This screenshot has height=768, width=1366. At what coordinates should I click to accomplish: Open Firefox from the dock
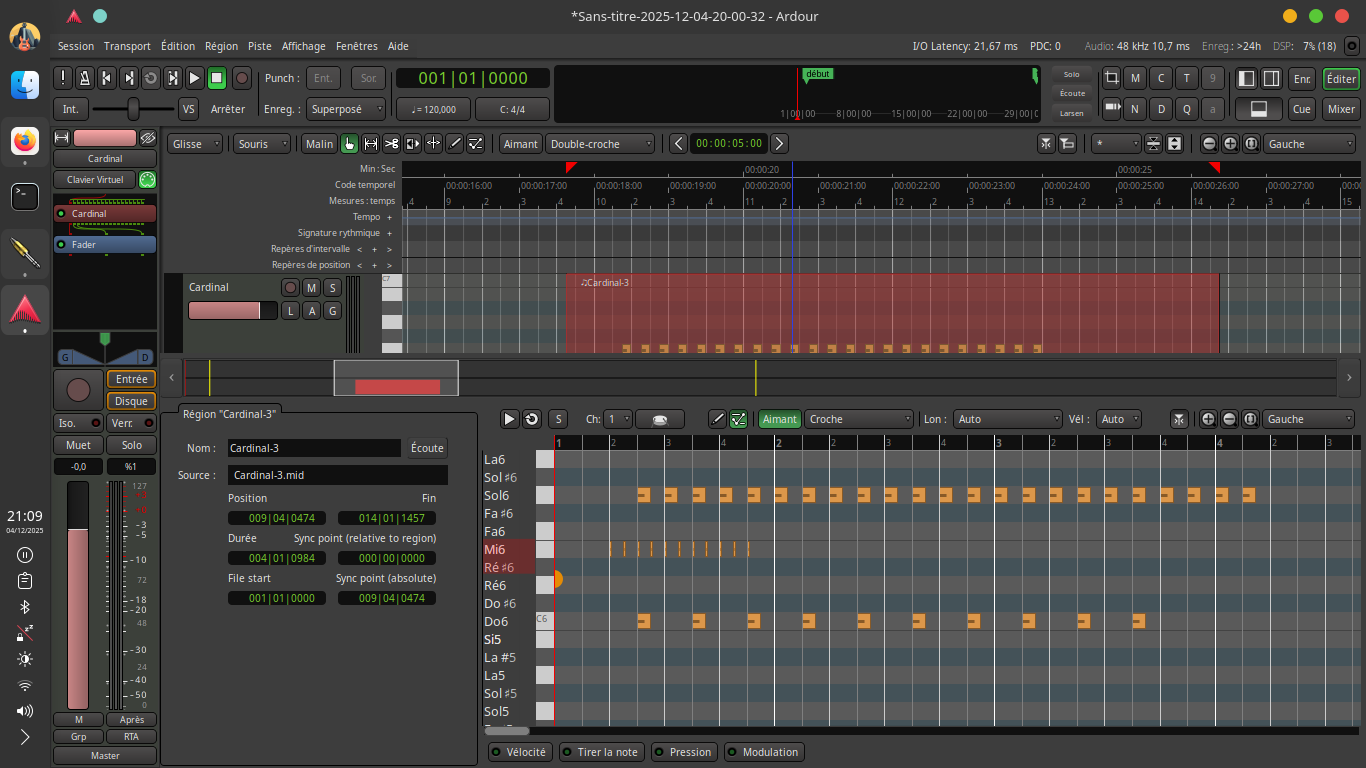coord(25,141)
